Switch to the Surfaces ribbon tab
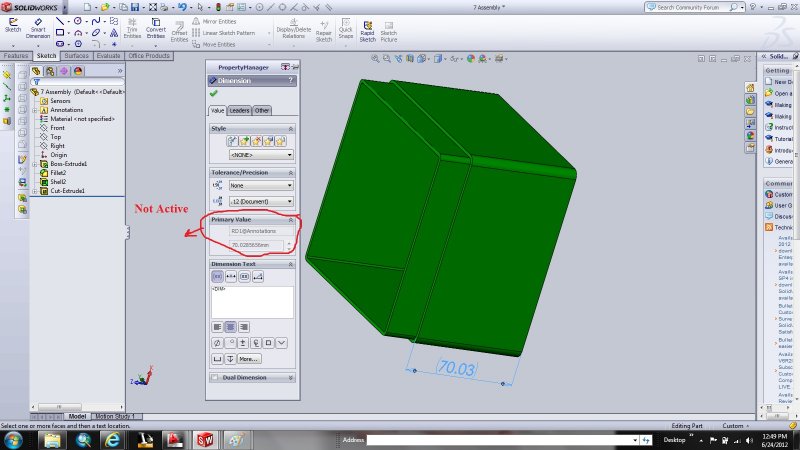Image resolution: width=800 pixels, height=450 pixels. click(x=77, y=56)
